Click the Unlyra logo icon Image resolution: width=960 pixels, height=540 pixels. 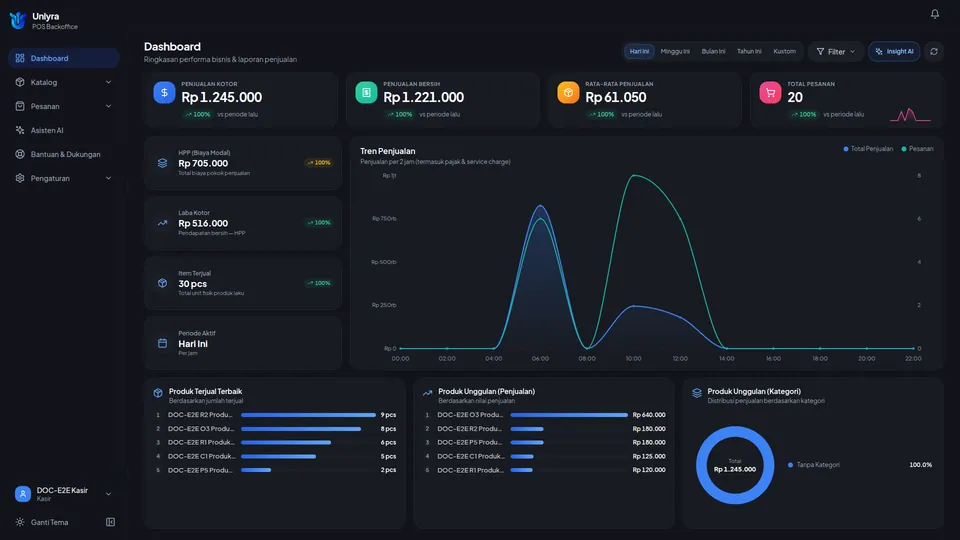18,20
